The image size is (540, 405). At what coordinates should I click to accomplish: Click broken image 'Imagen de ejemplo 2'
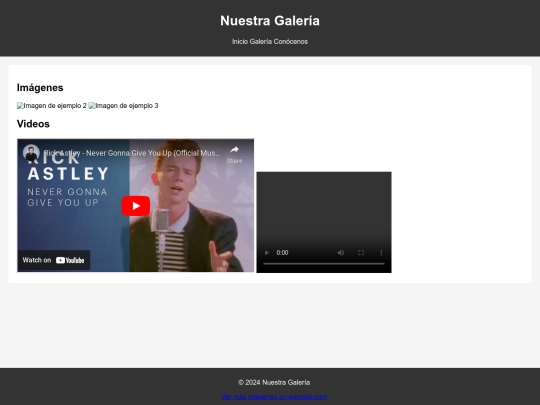pyautogui.click(x=52, y=106)
